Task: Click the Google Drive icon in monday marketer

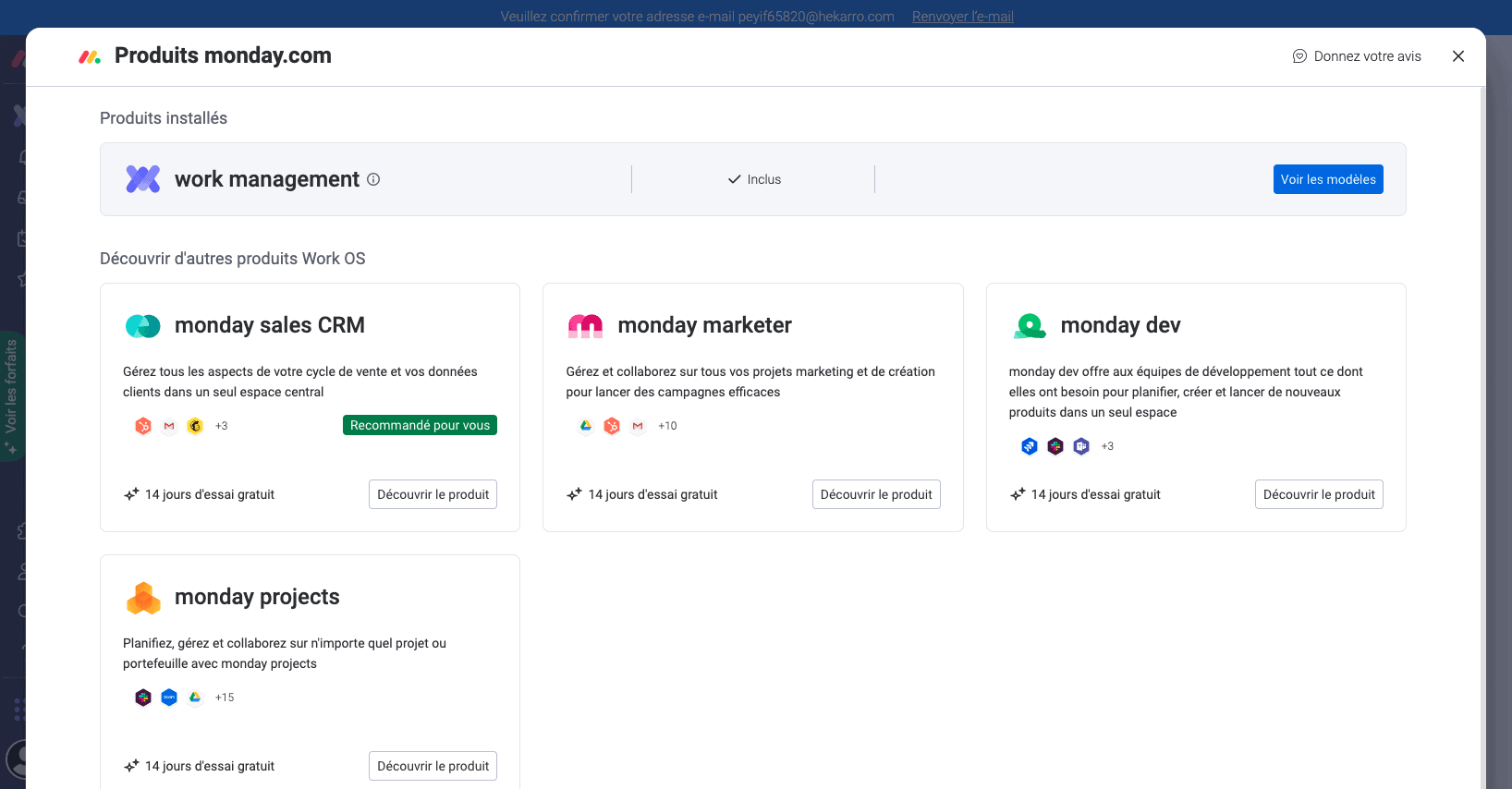Action: 586,426
